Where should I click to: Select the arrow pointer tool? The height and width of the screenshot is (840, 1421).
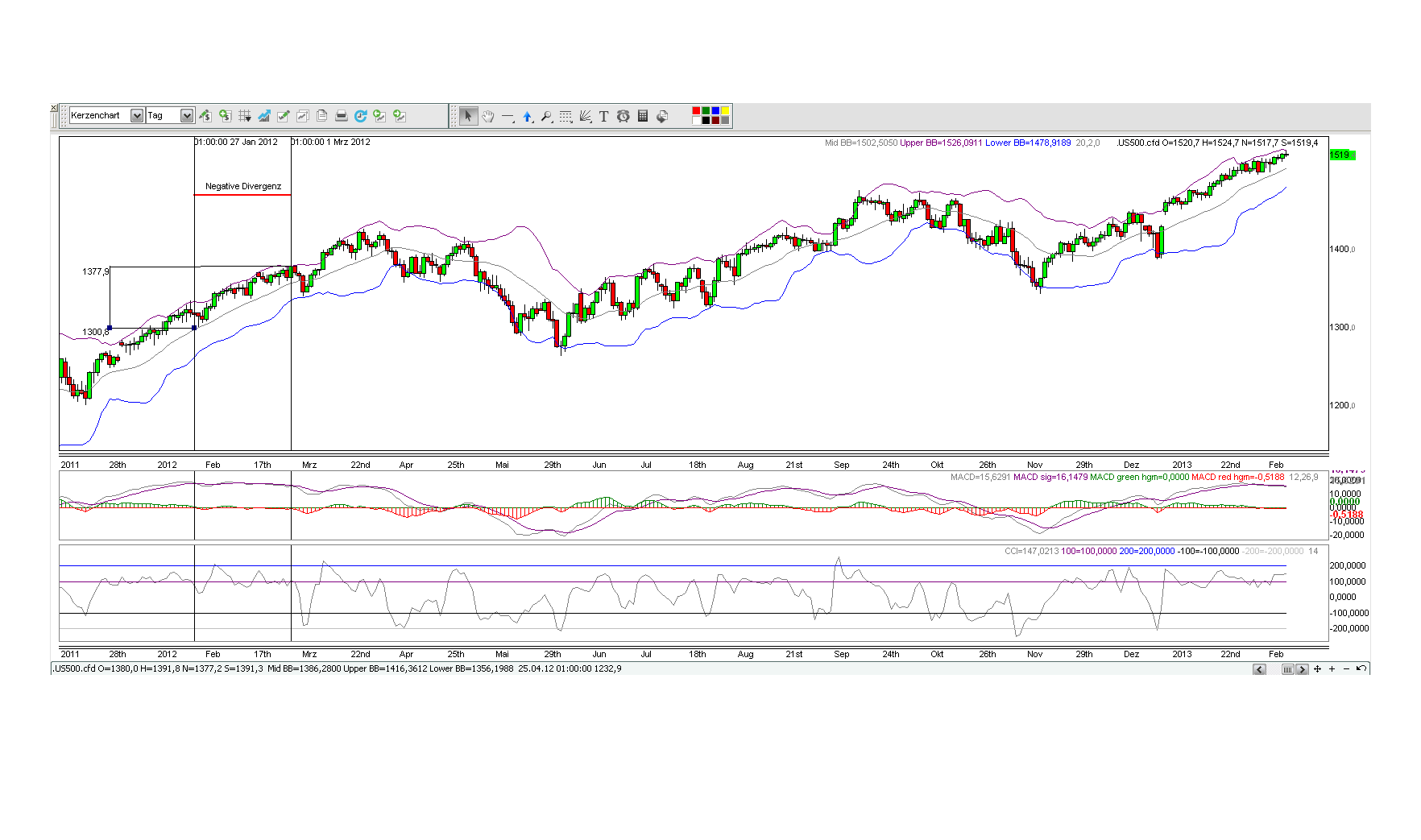468,116
